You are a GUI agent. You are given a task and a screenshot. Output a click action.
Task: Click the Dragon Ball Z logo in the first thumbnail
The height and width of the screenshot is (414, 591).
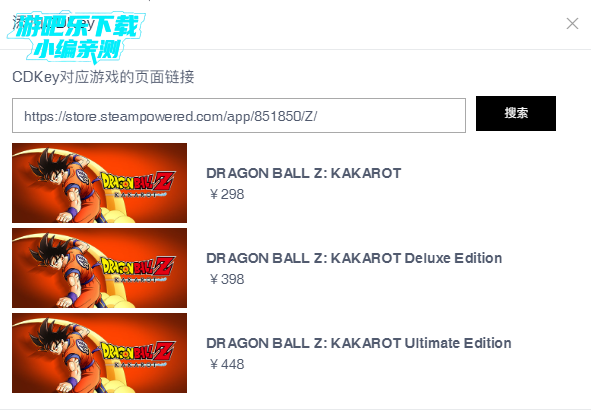tap(138, 184)
